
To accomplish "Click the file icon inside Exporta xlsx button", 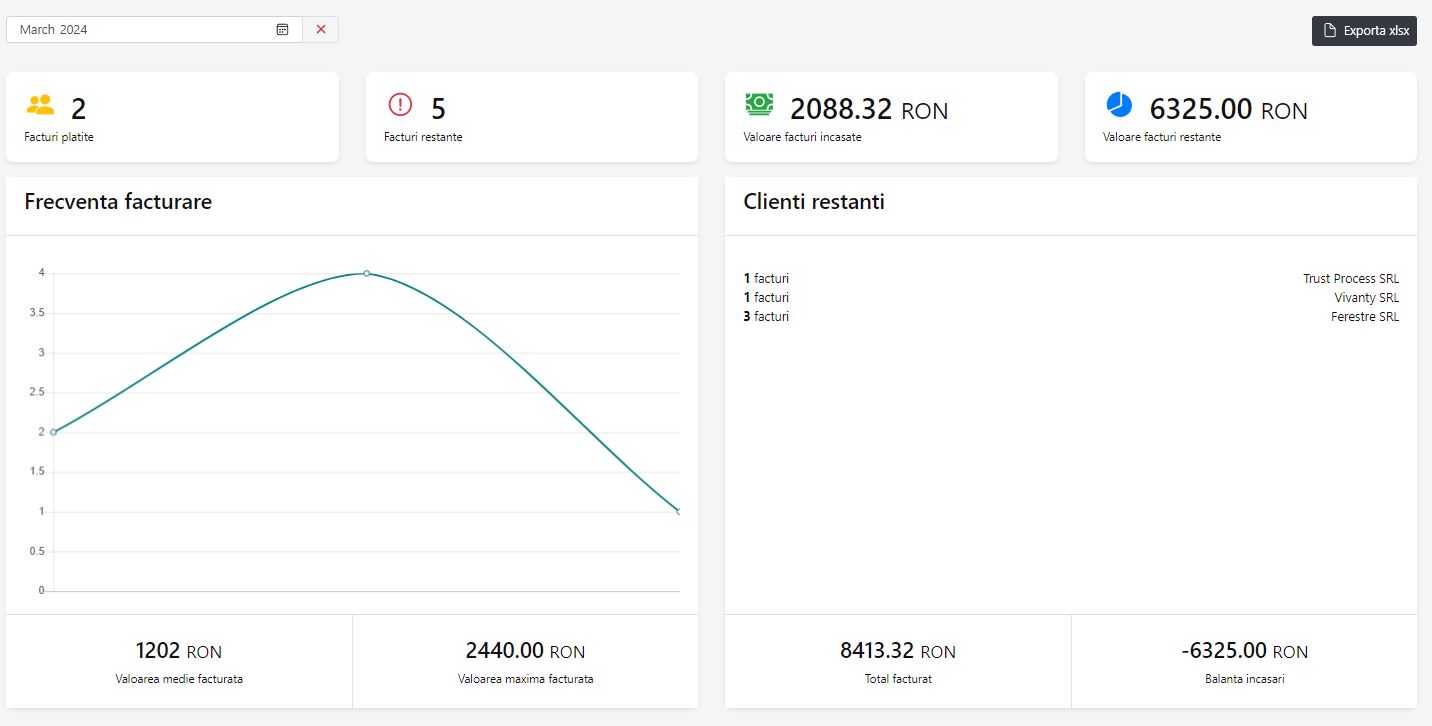I will tap(1330, 30).
